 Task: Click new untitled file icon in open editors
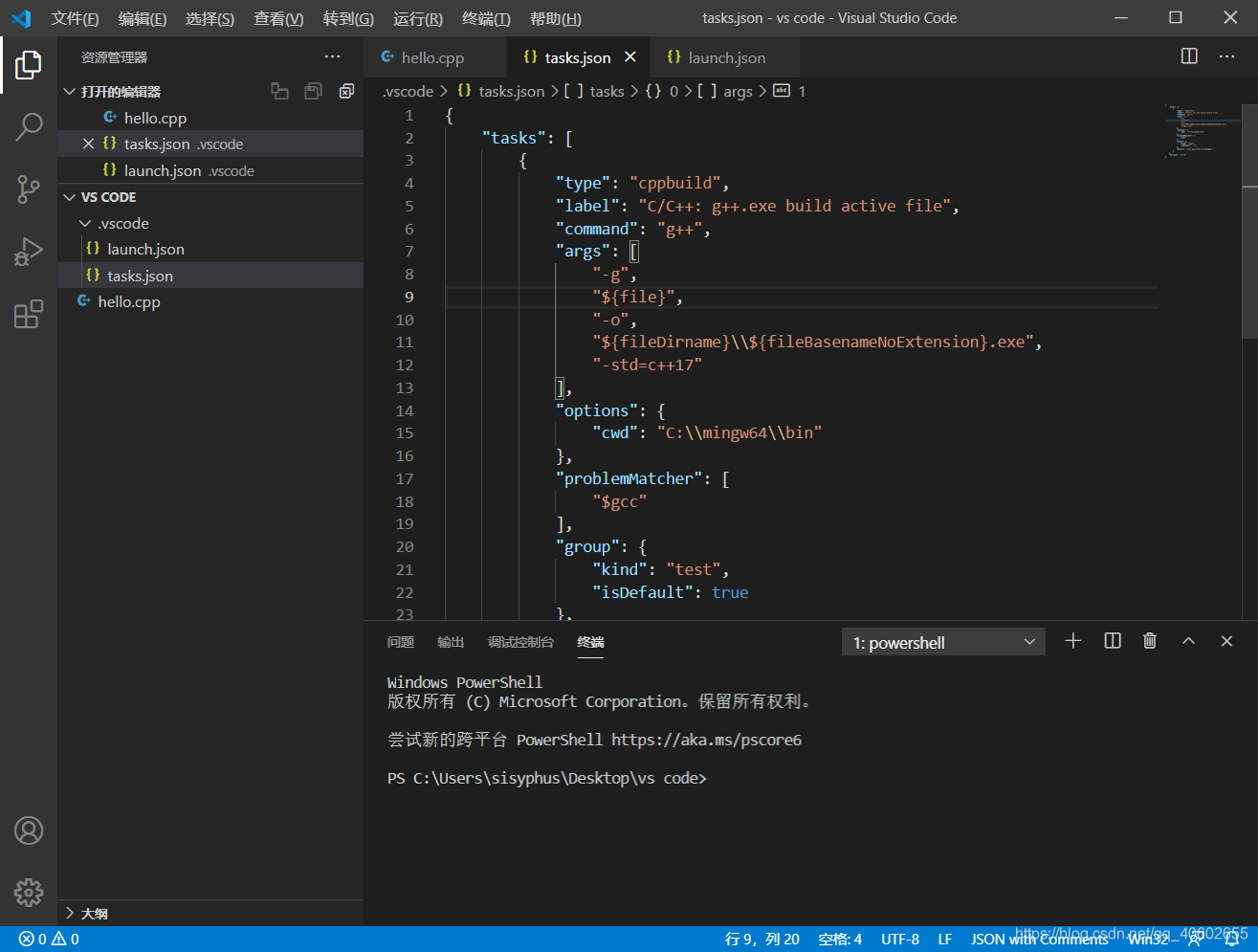click(x=279, y=91)
